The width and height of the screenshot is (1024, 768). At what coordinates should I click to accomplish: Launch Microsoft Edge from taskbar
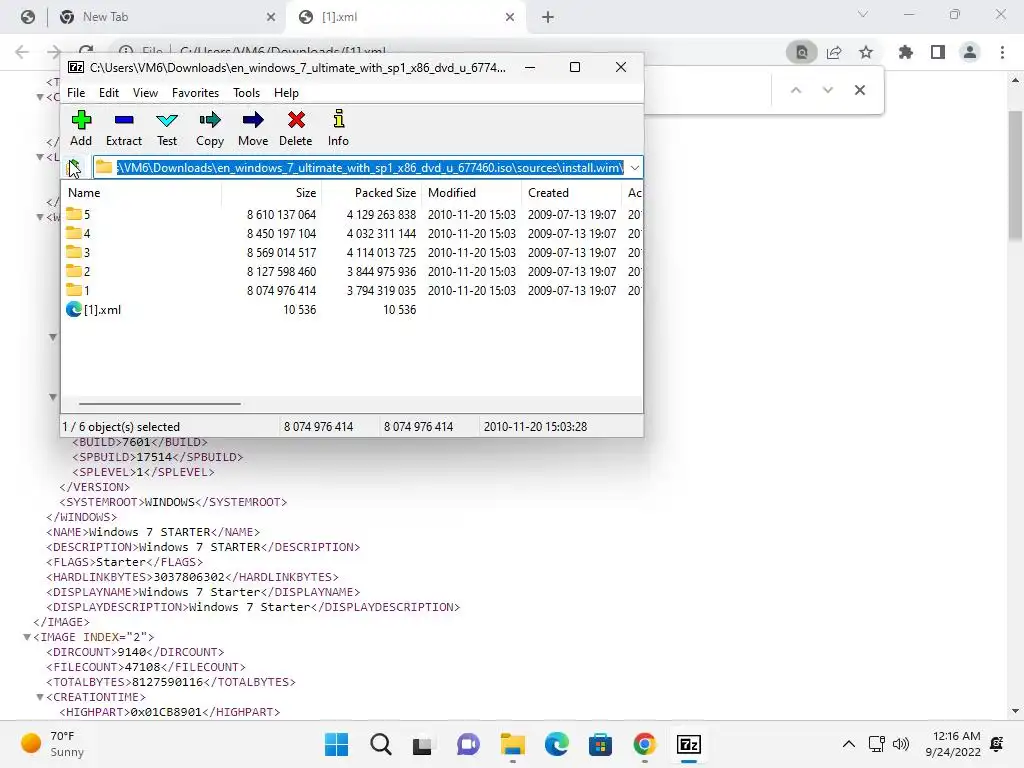[556, 744]
